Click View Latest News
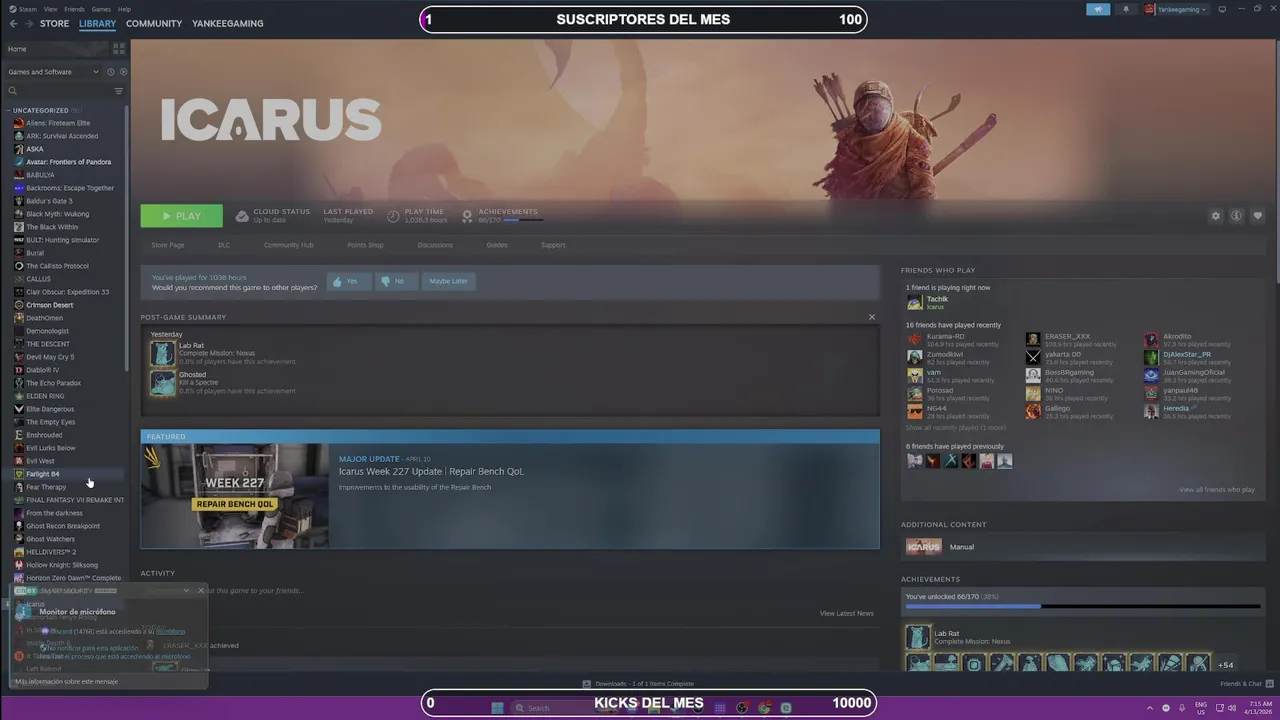The width and height of the screenshot is (1280, 720). coord(846,613)
